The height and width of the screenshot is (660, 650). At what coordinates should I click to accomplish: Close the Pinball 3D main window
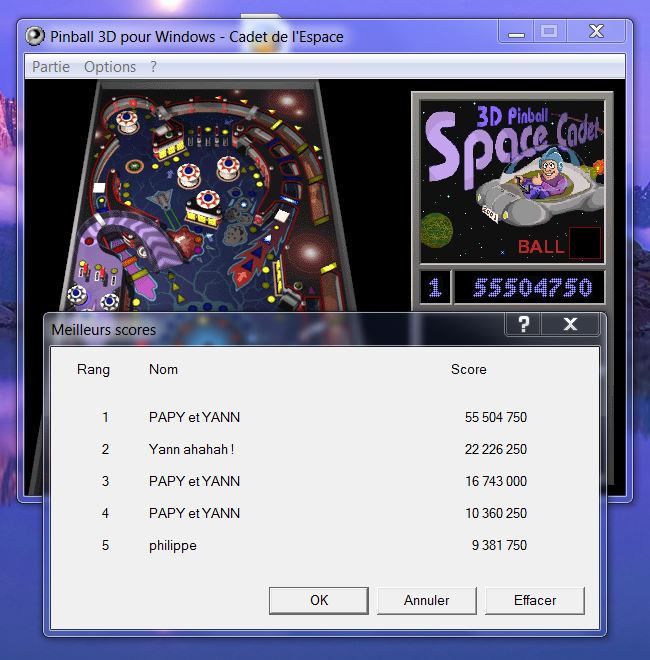[596, 32]
